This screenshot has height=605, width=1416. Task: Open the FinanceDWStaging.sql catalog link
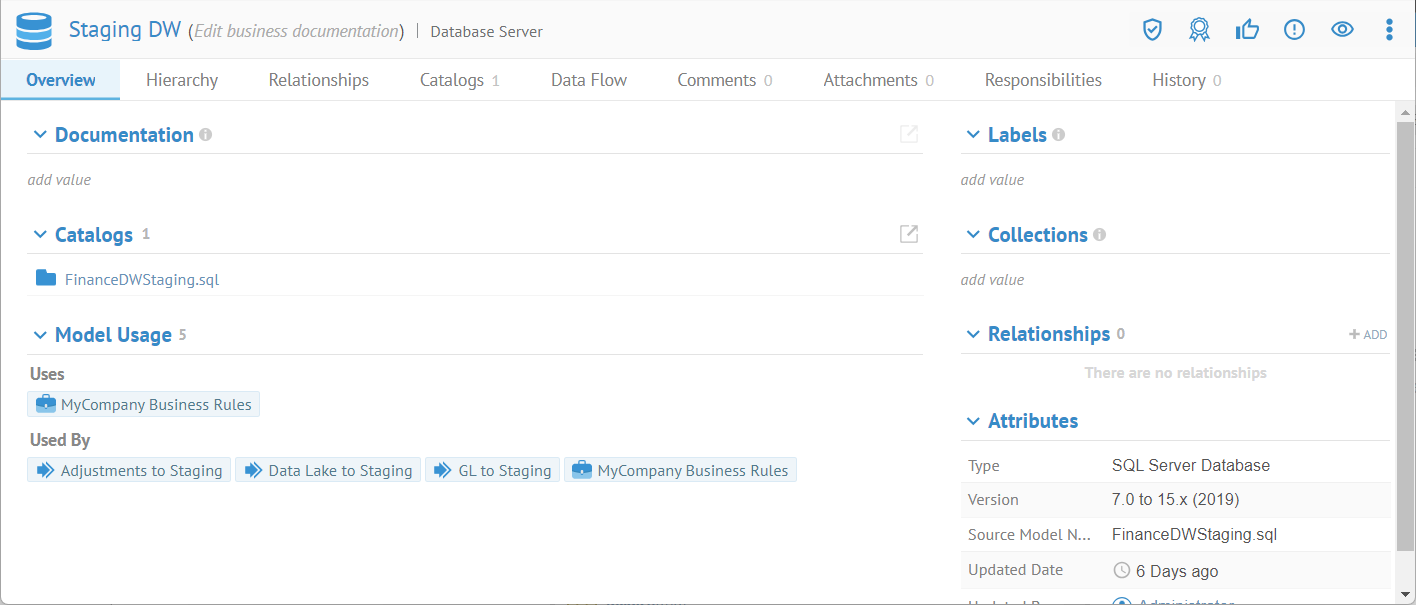(x=141, y=280)
